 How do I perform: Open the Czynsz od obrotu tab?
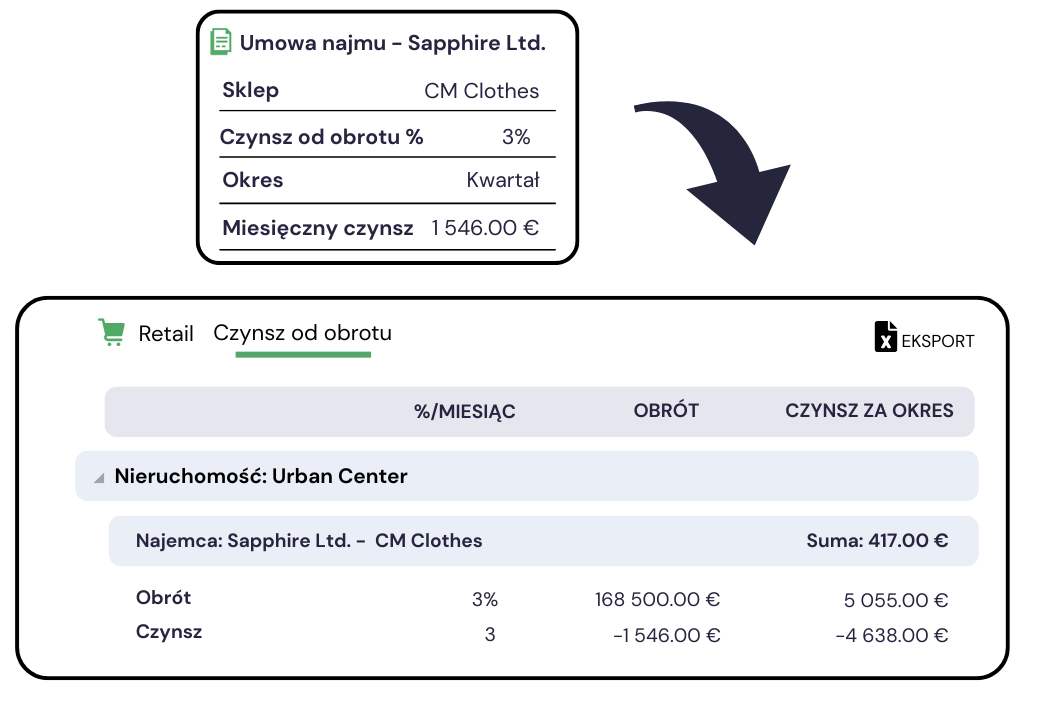(302, 333)
